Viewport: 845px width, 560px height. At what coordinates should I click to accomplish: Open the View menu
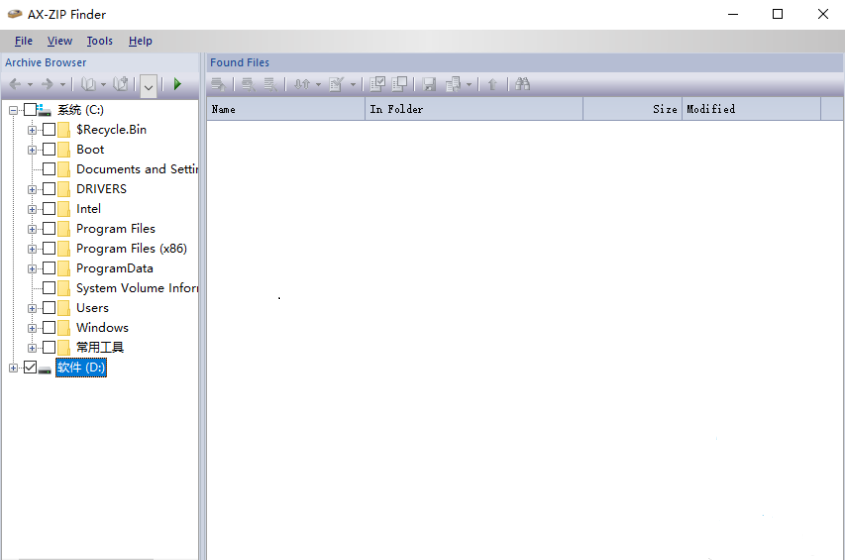point(60,41)
